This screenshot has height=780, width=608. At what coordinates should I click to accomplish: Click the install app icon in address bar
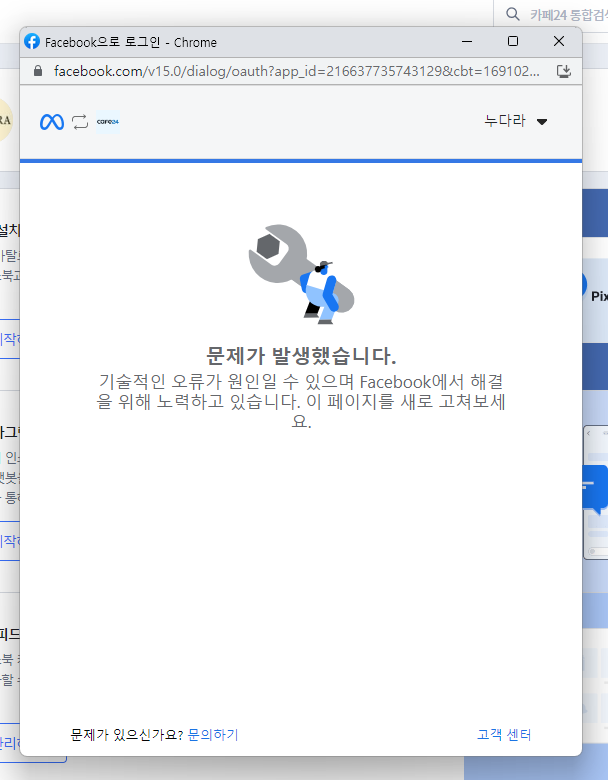[x=563, y=72]
